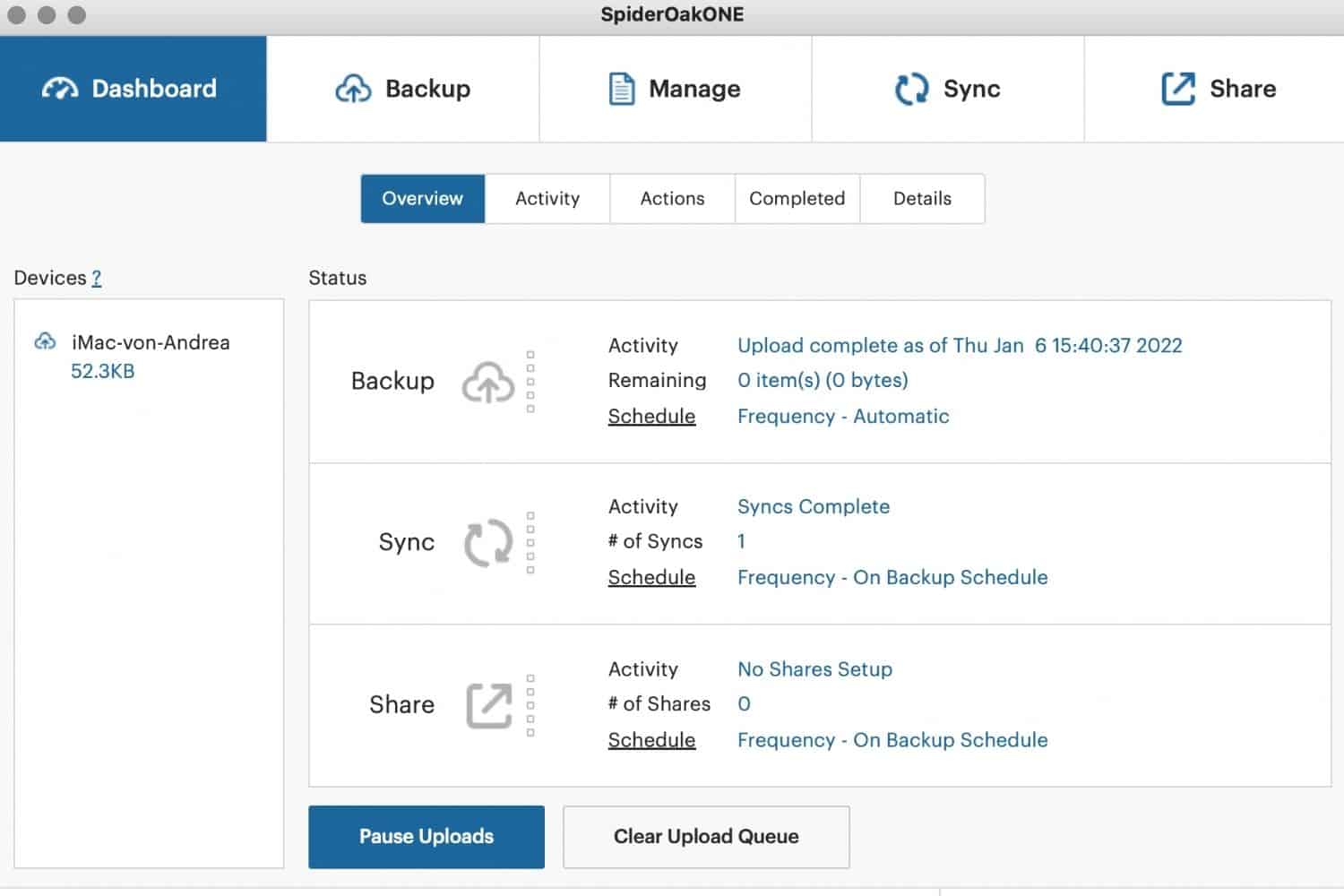Viewport: 1344px width, 896px height.
Task: Click the '# of Shares' label
Action: (x=659, y=704)
